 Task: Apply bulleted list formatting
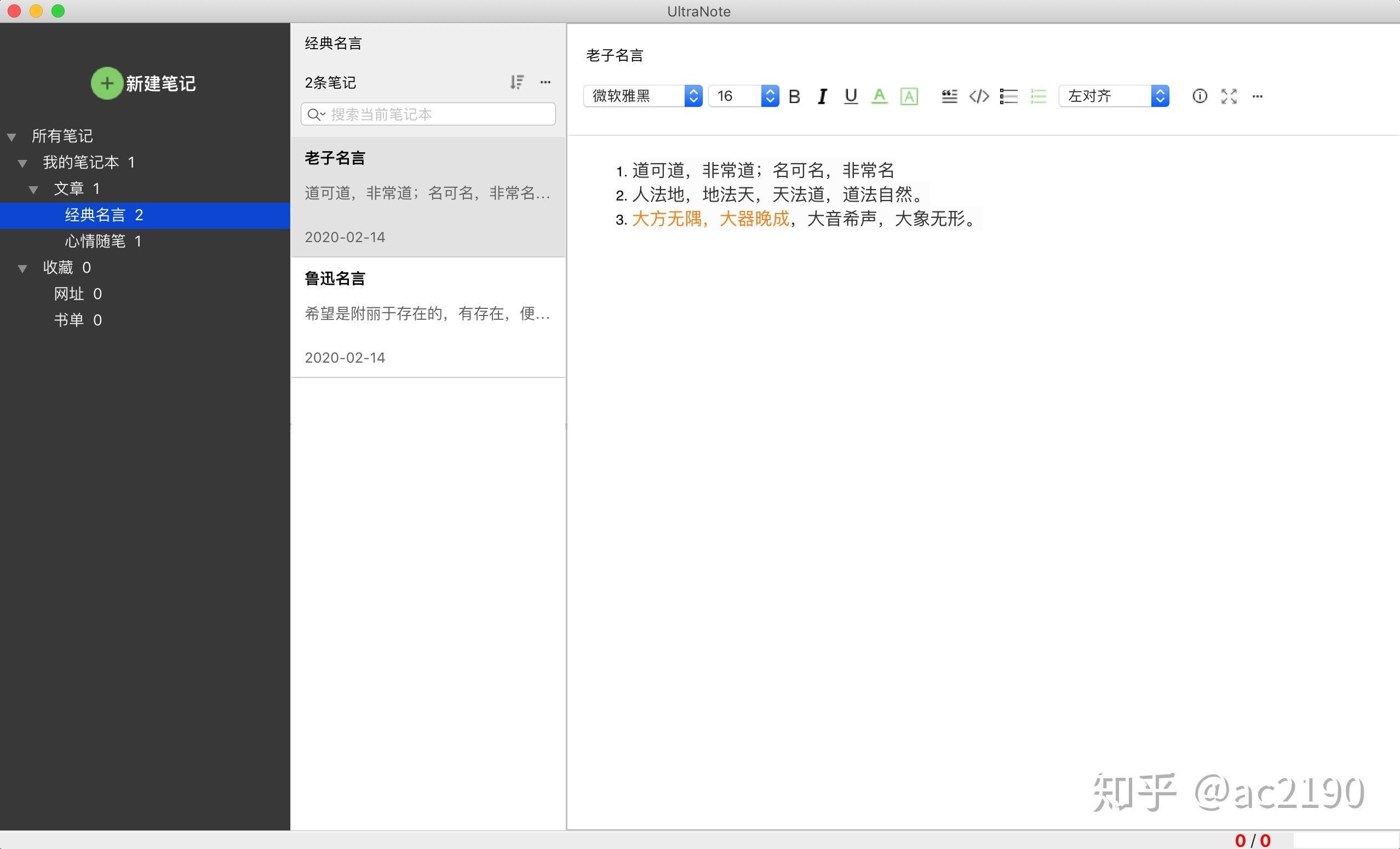1008,96
